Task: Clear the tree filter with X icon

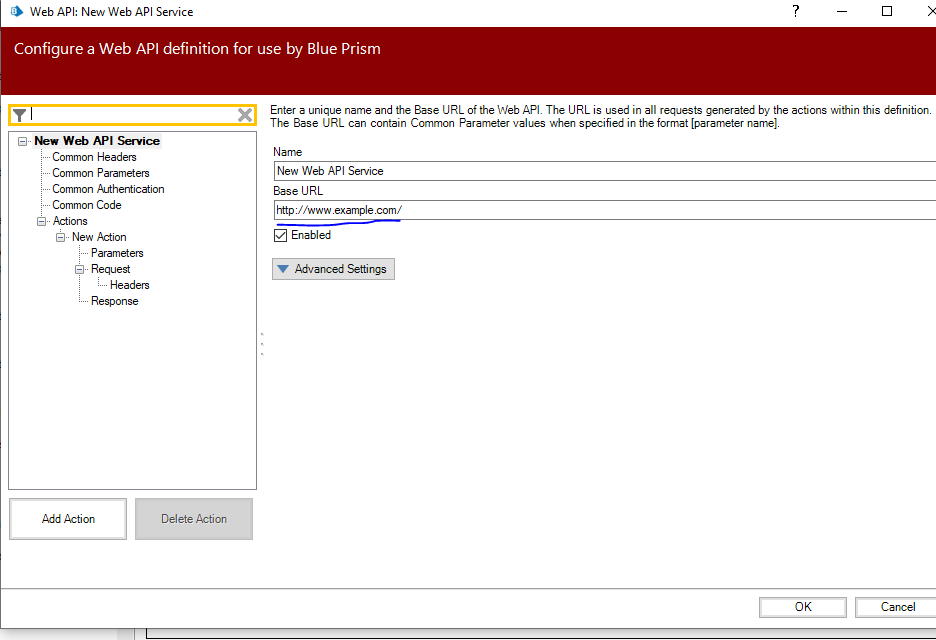Action: pyautogui.click(x=245, y=115)
